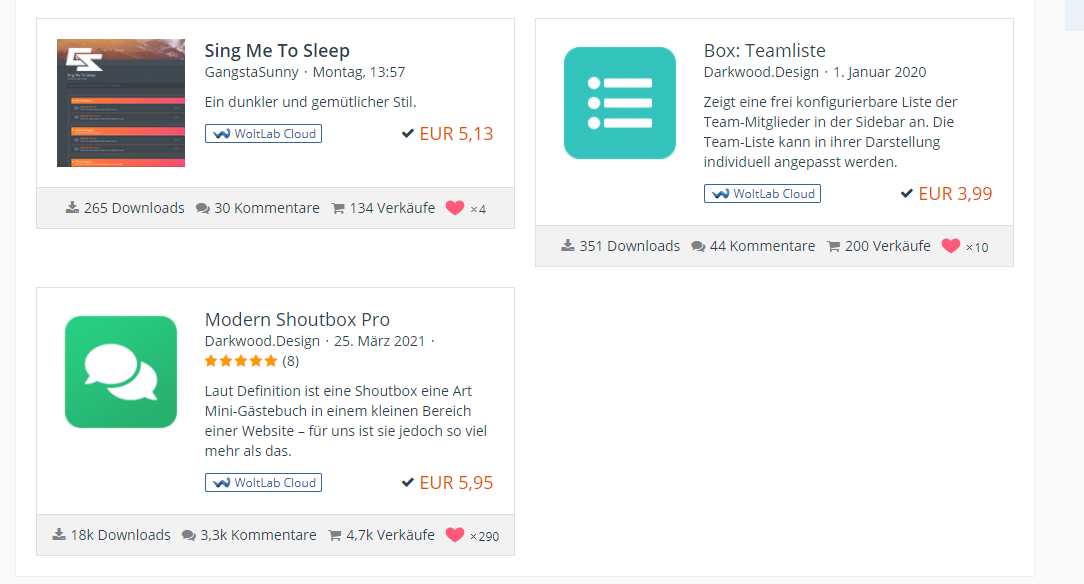This screenshot has height=584, width=1084.
Task: Click the Darkwood.Design author on Teamliste
Action: (762, 72)
